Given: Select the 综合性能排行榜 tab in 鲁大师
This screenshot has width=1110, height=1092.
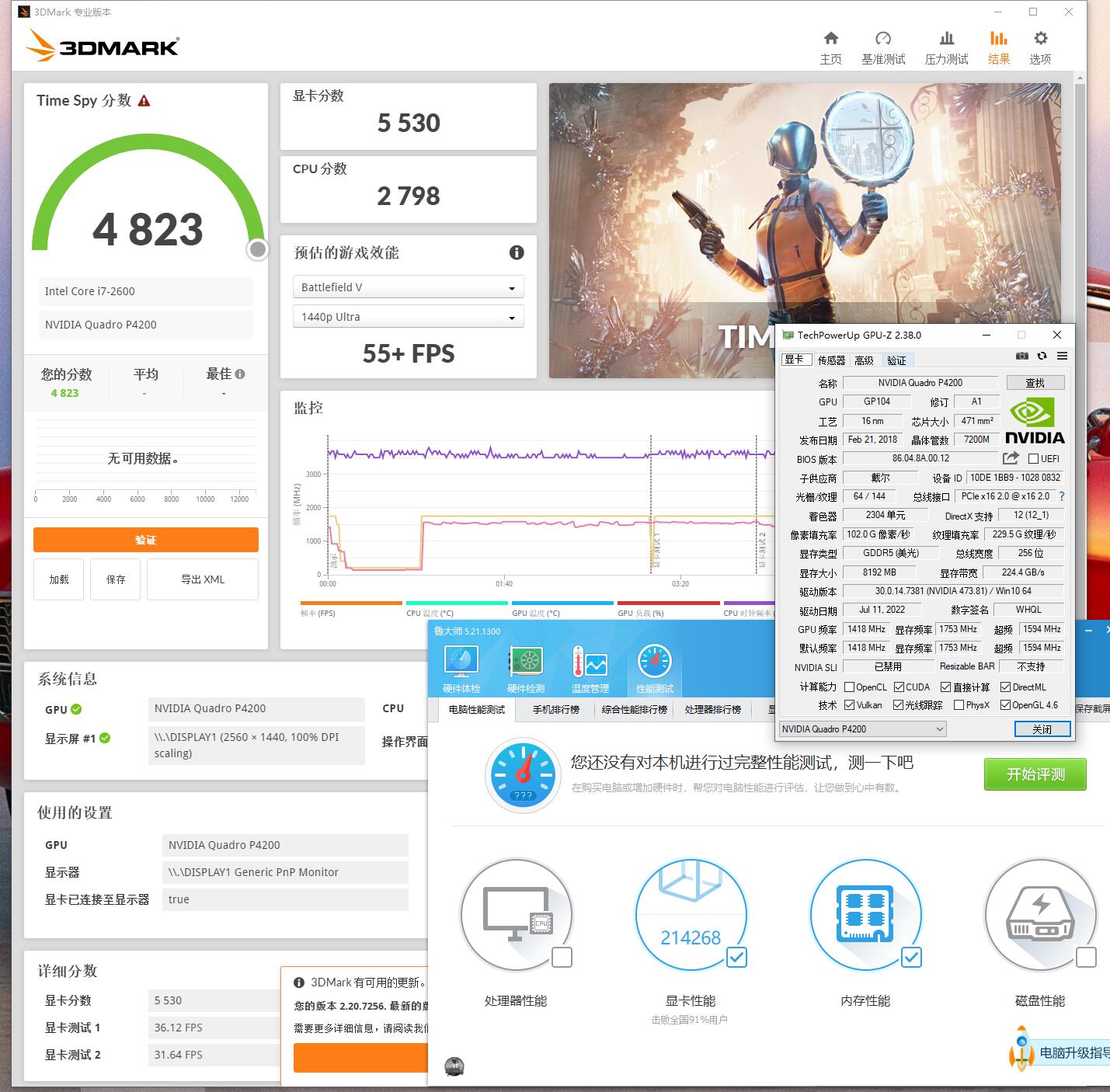Looking at the screenshot, I should pyautogui.click(x=635, y=710).
